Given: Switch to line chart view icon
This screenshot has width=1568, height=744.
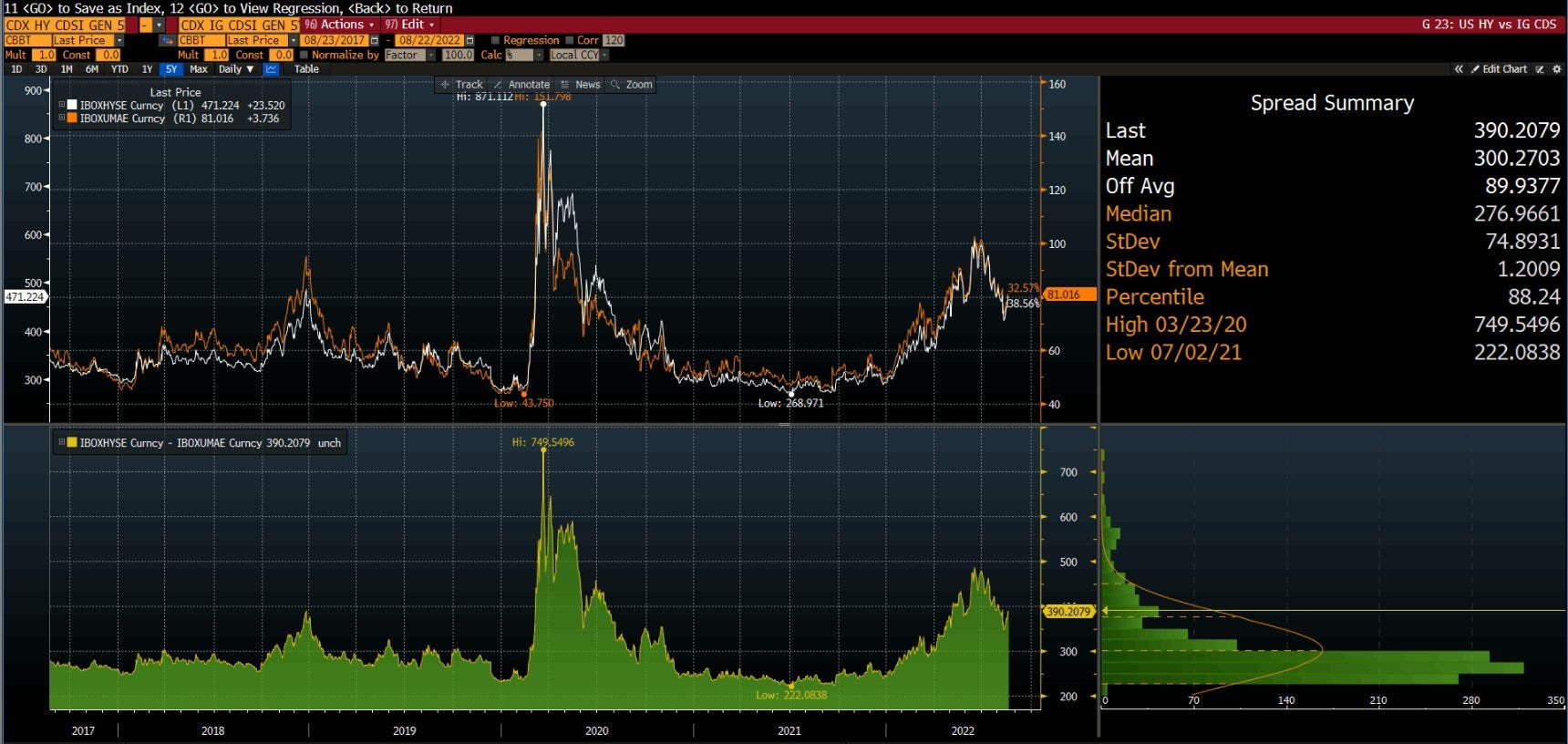Looking at the screenshot, I should click(271, 68).
